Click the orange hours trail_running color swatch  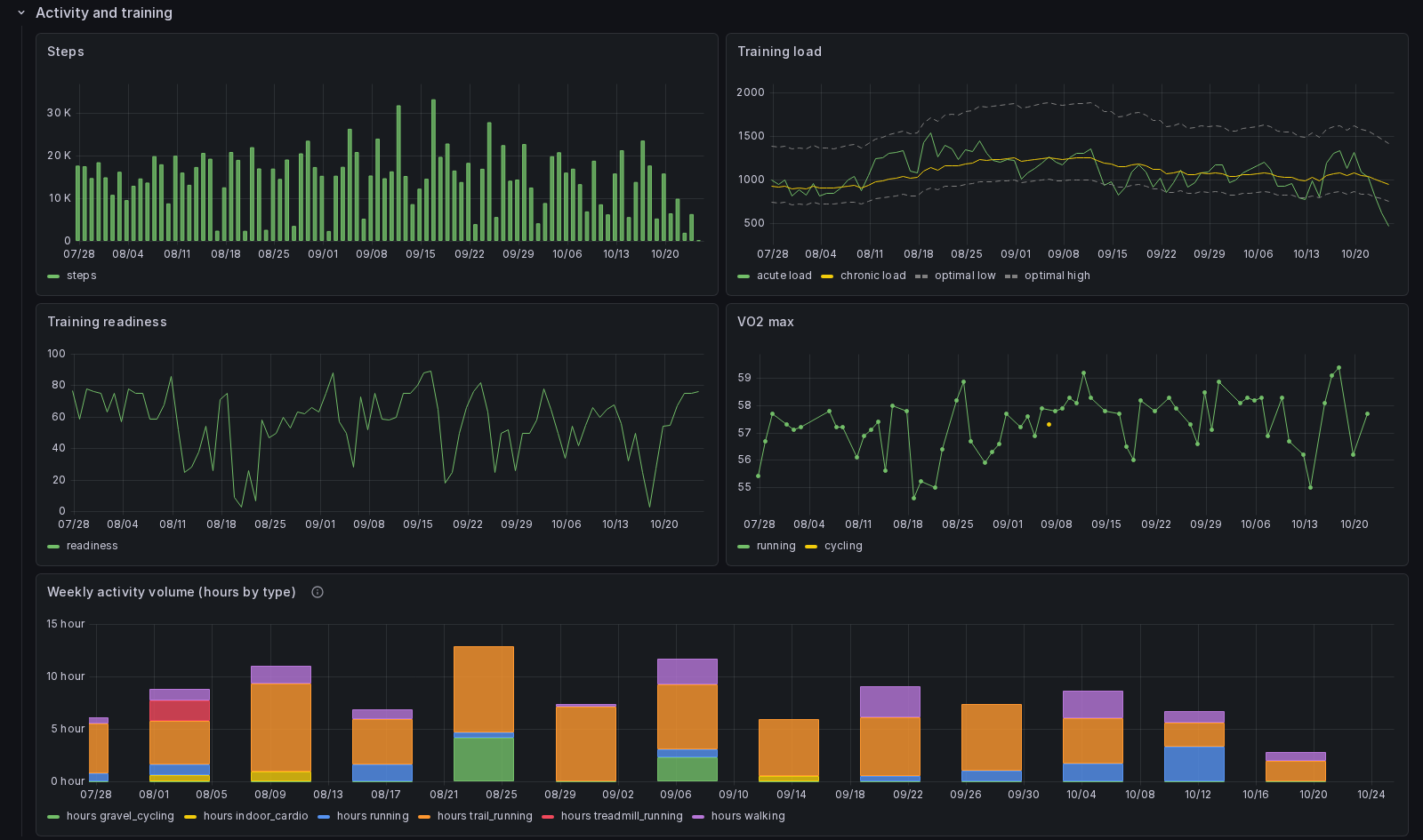[x=424, y=817]
